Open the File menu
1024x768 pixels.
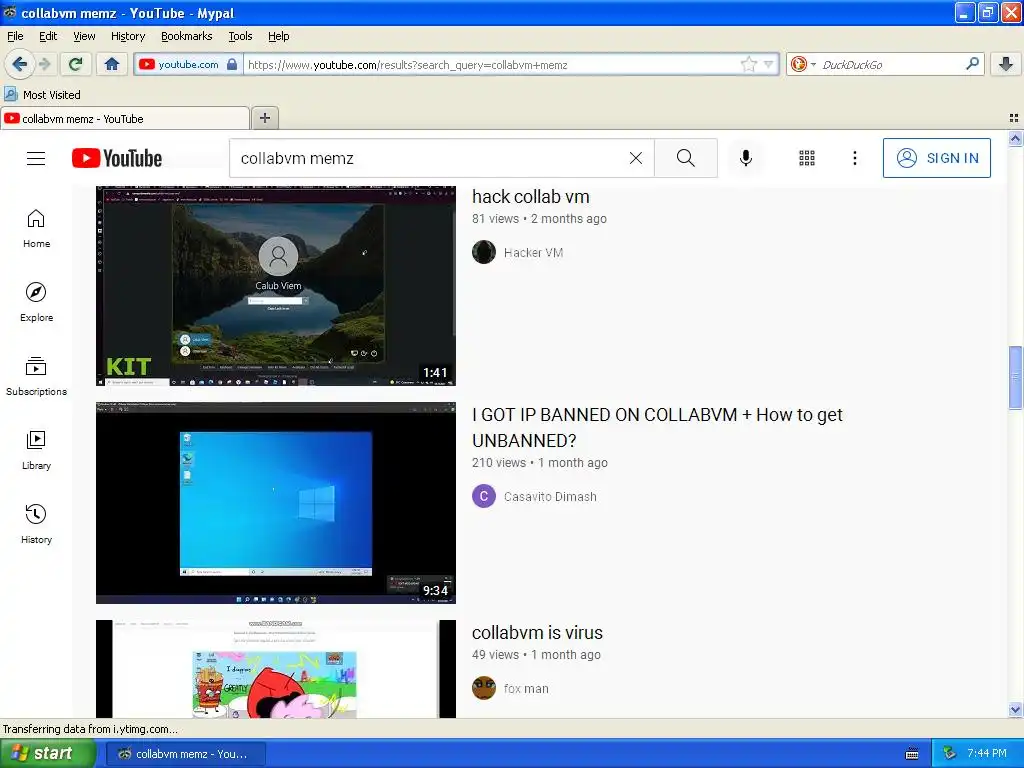point(15,36)
